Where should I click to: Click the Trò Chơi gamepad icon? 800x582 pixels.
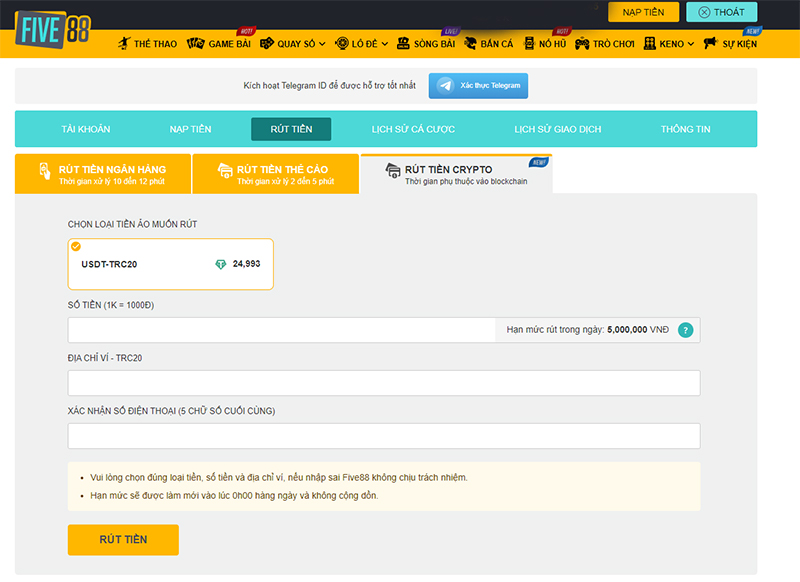[x=582, y=44]
